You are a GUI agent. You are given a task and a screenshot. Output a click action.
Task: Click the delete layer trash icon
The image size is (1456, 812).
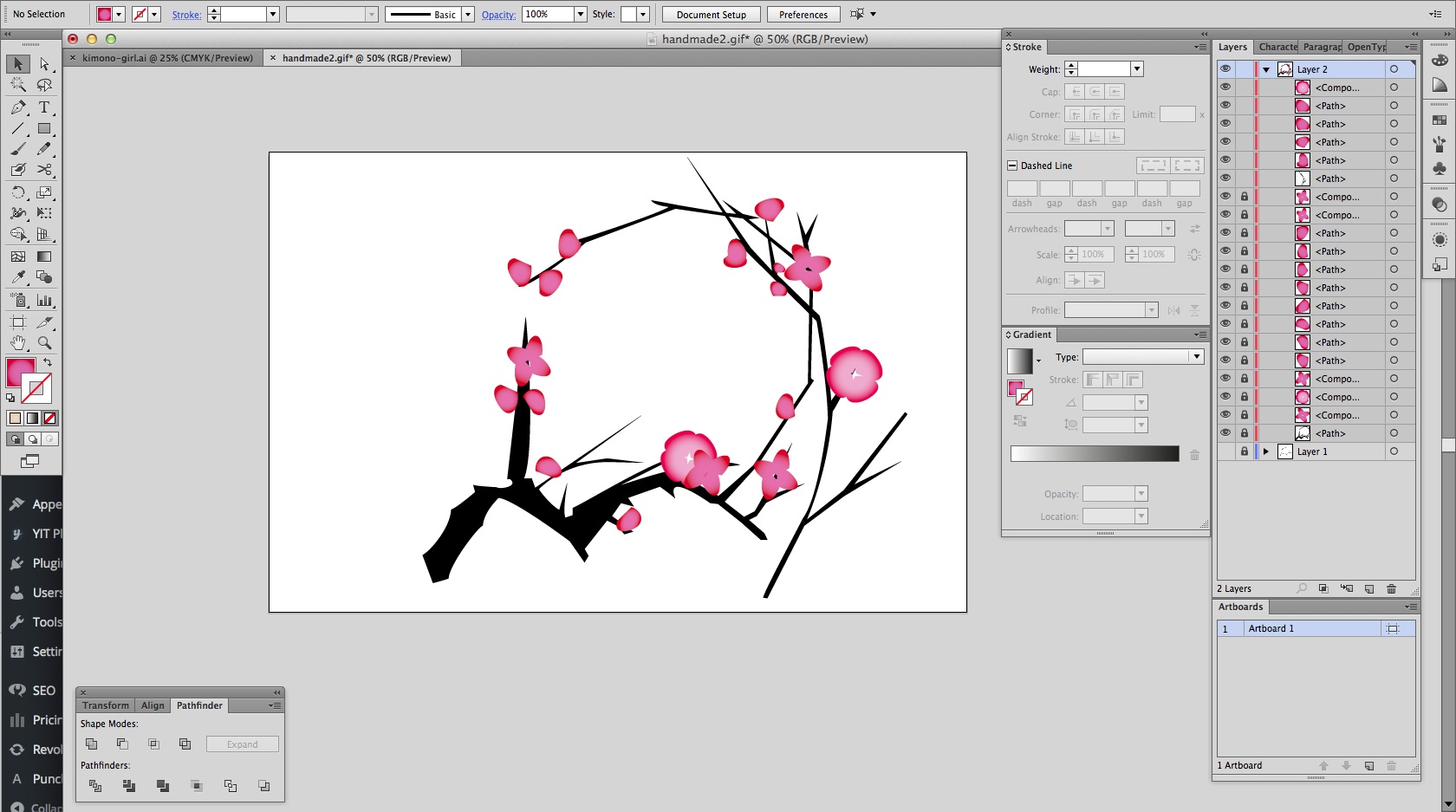click(1391, 588)
